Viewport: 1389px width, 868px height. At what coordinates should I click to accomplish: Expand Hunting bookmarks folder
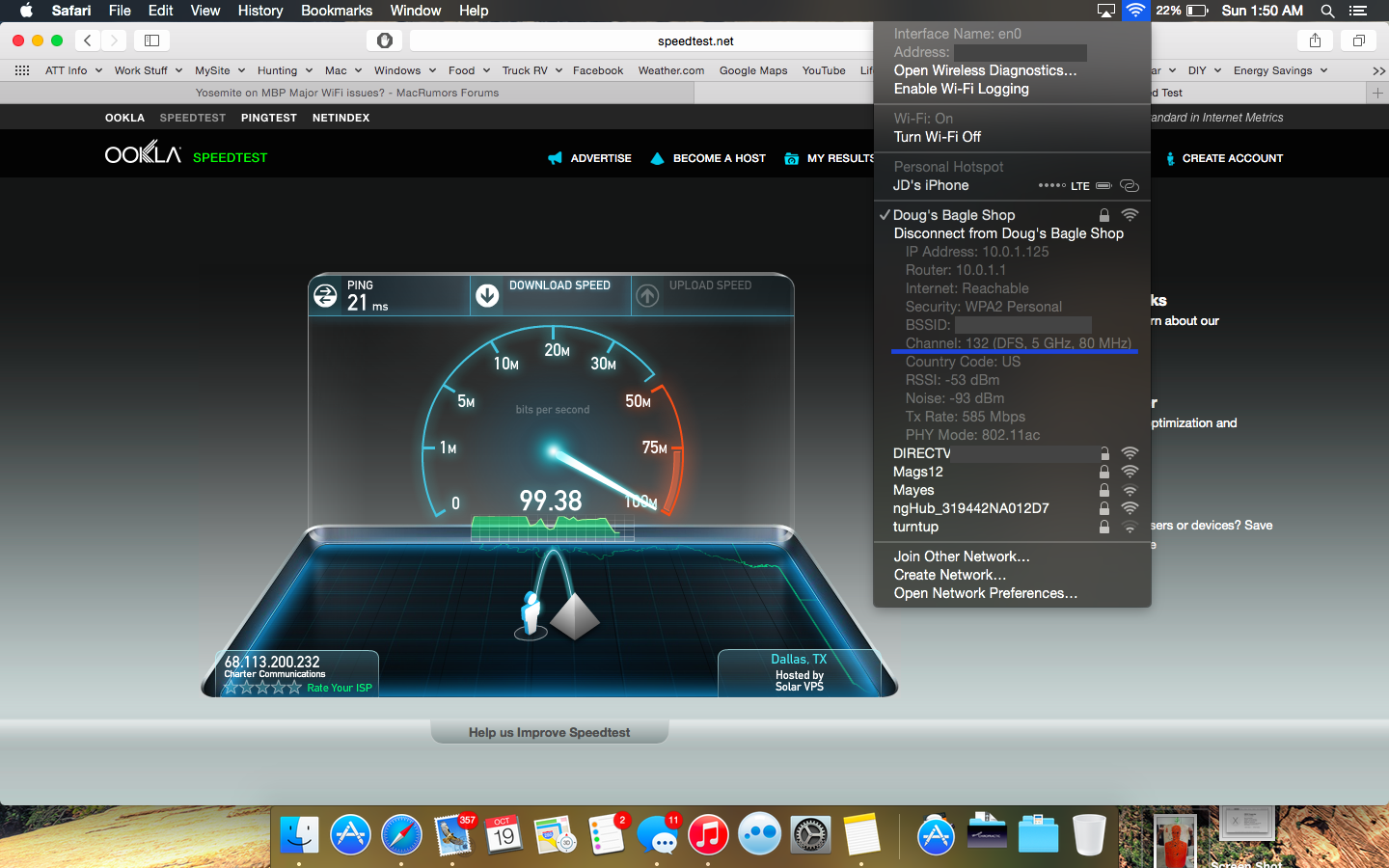pos(285,70)
